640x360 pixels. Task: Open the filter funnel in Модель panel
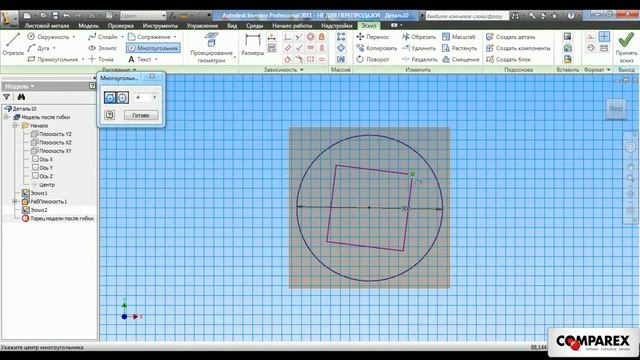click(7, 97)
